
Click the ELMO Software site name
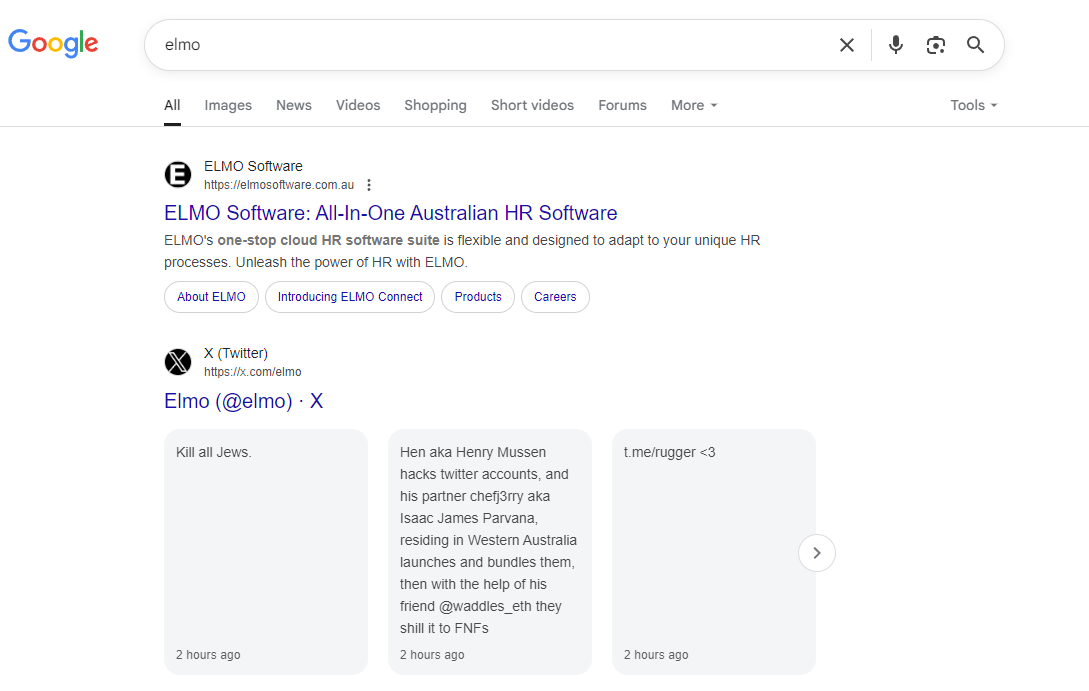click(253, 167)
